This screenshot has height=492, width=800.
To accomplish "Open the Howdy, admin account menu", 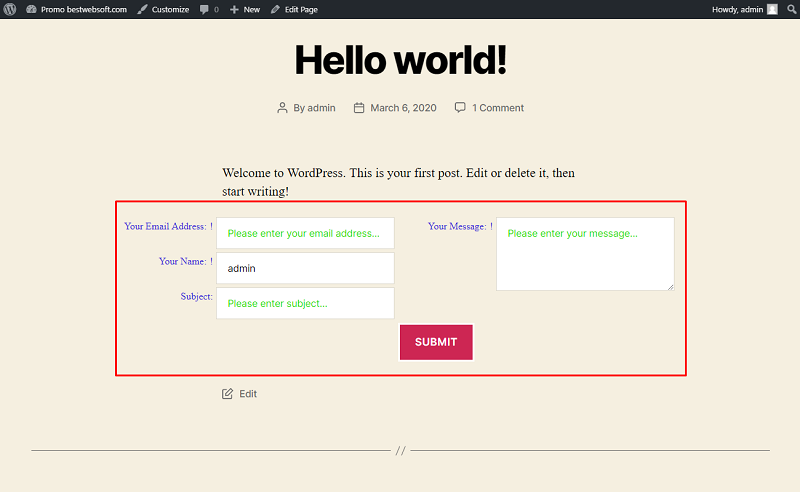I will click(744, 9).
